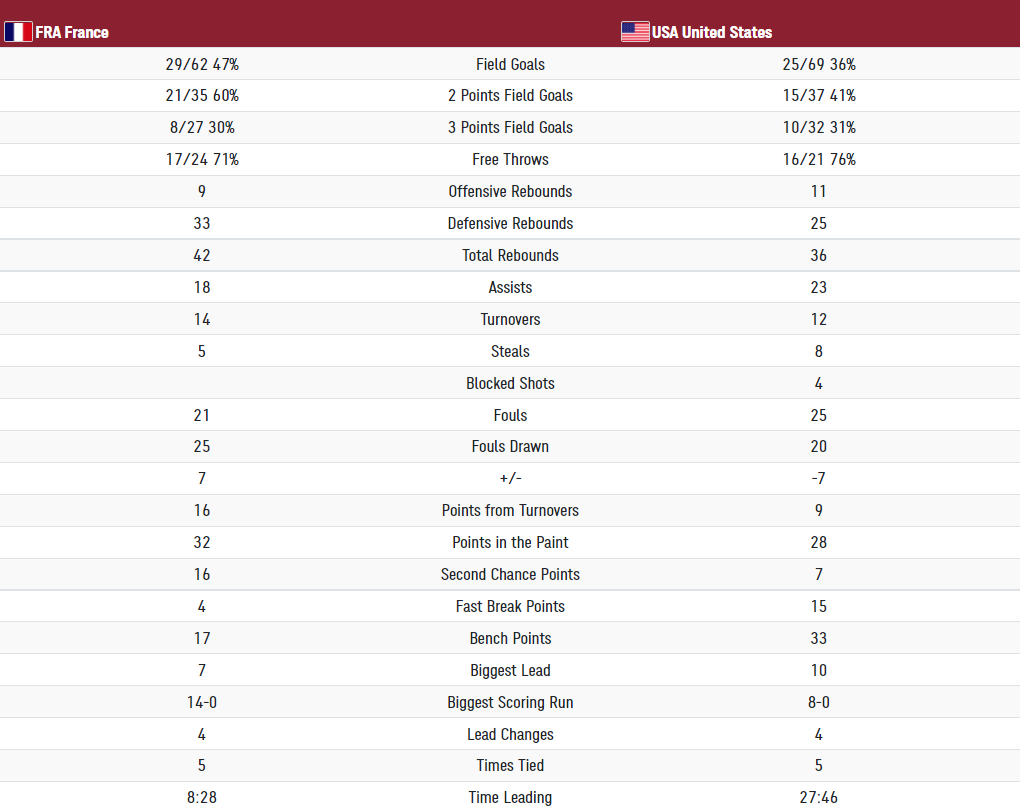This screenshot has height=812, width=1020.
Task: Click the United States flag icon
Action: click(635, 32)
